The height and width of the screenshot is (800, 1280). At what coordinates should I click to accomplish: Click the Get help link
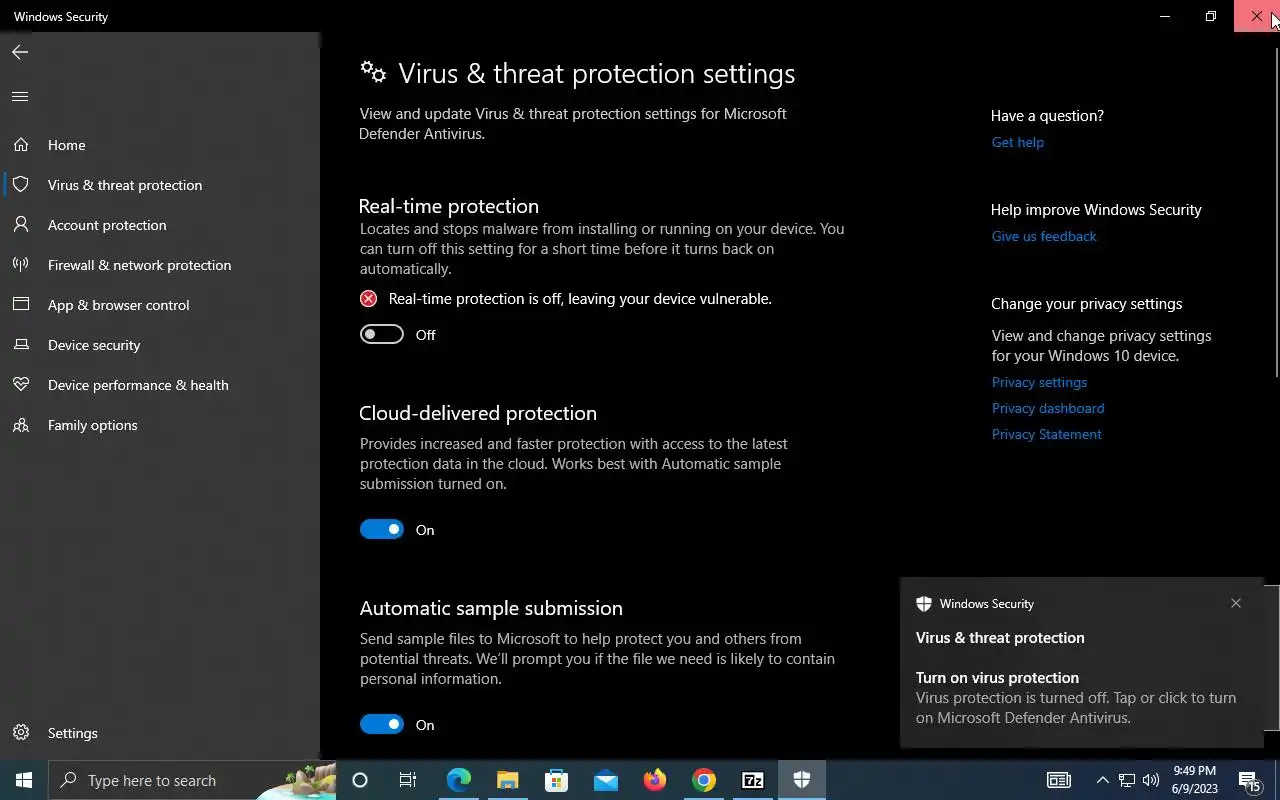pos(1017,142)
